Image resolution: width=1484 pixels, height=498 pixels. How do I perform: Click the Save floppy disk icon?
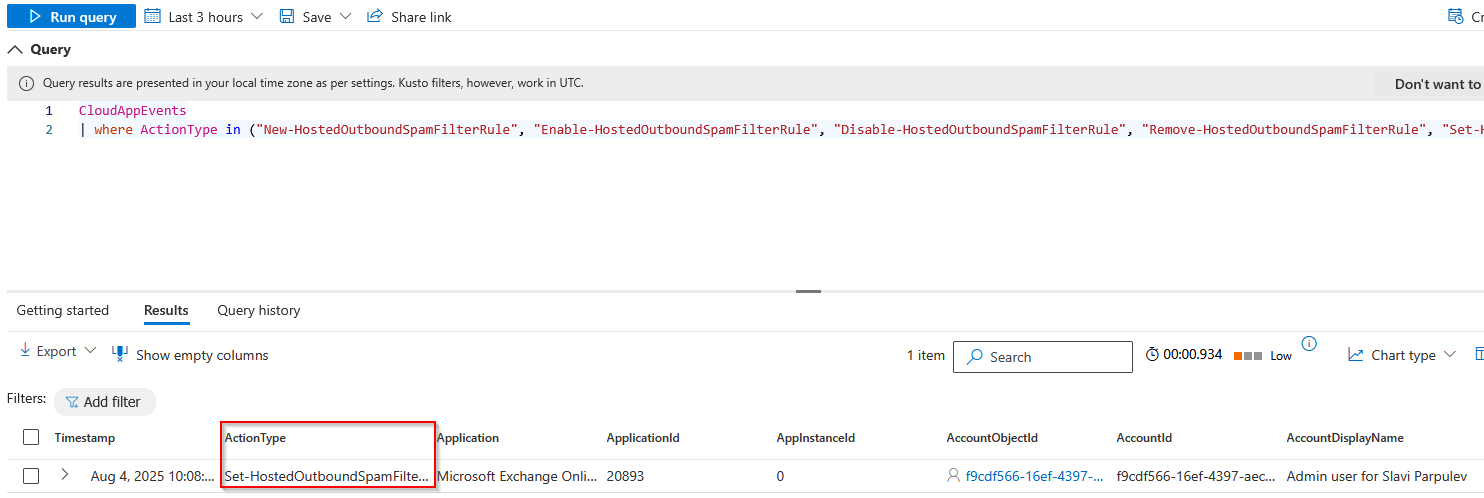pos(287,17)
